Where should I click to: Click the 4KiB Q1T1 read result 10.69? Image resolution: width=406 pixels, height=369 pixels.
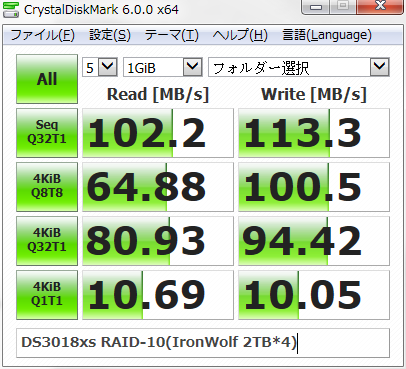click(158, 295)
